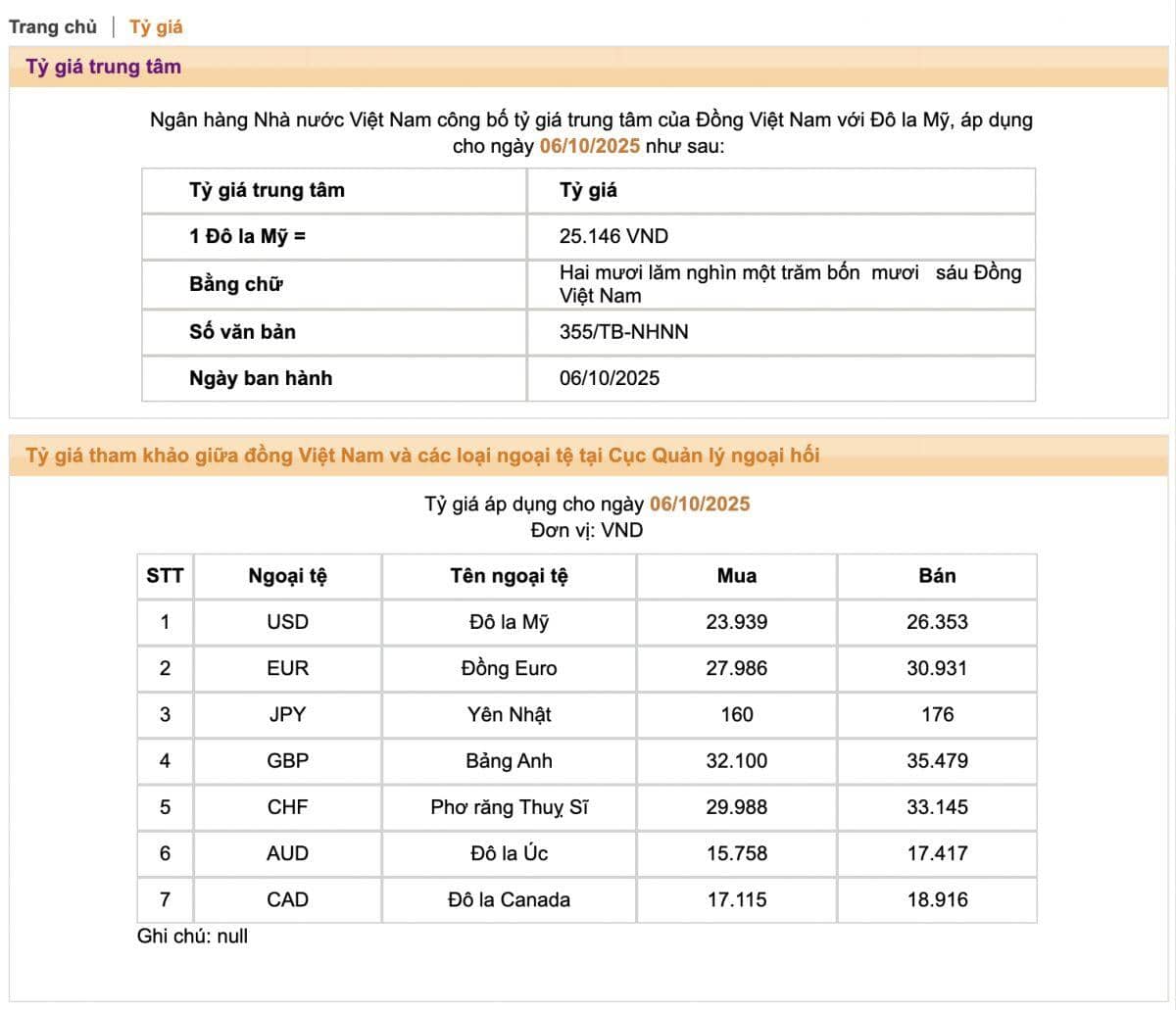Click the GBP sell rate 35.479
The image size is (1176, 1010).
click(x=937, y=761)
